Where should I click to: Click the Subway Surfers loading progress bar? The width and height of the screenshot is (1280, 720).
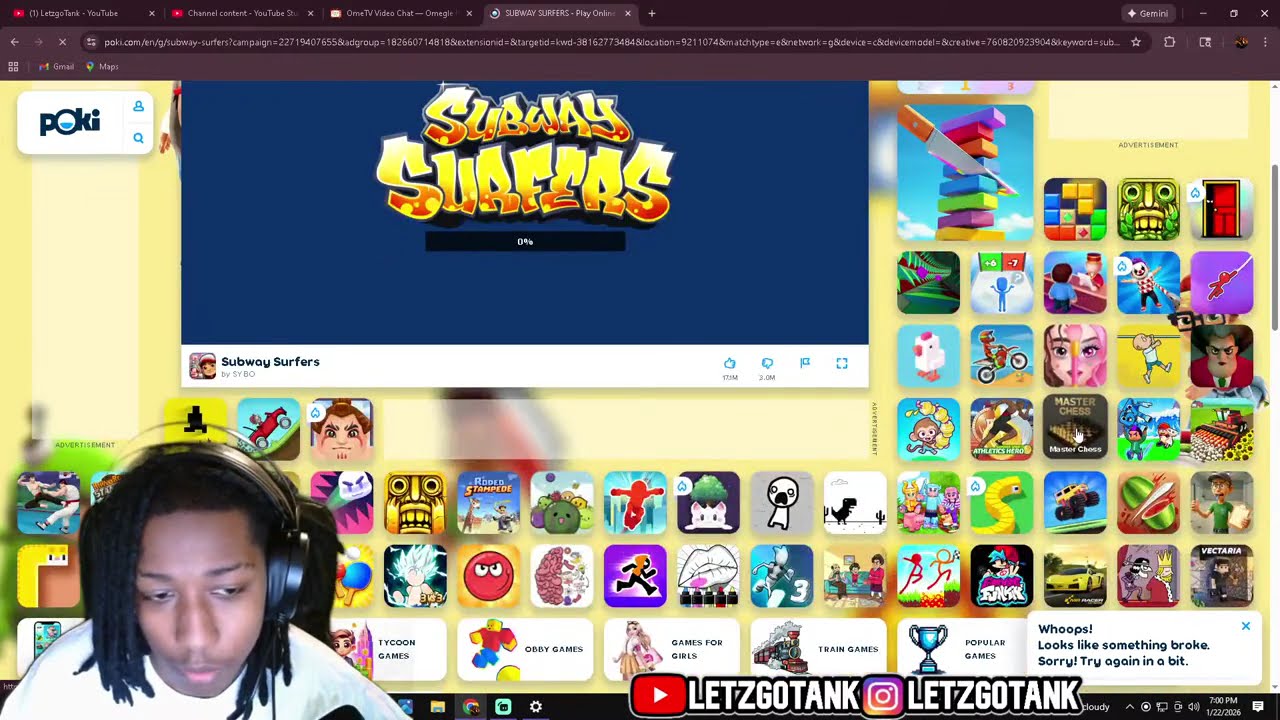pyautogui.click(x=525, y=241)
